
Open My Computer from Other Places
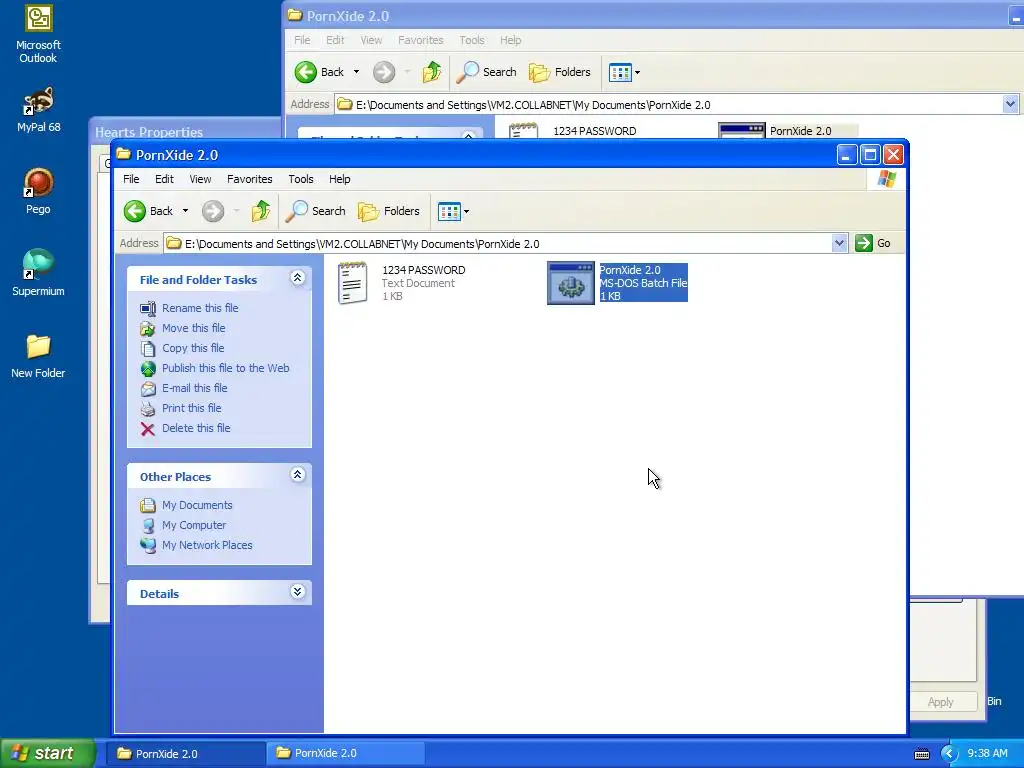point(194,525)
